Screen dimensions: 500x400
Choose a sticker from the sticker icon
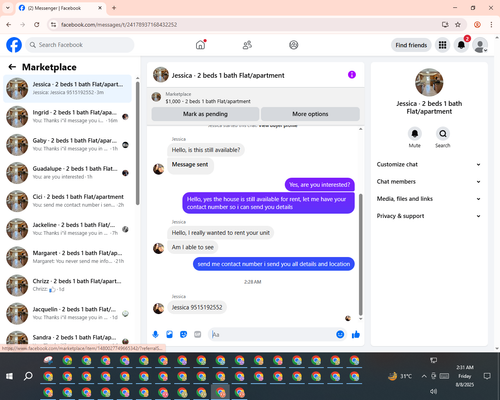(183, 334)
